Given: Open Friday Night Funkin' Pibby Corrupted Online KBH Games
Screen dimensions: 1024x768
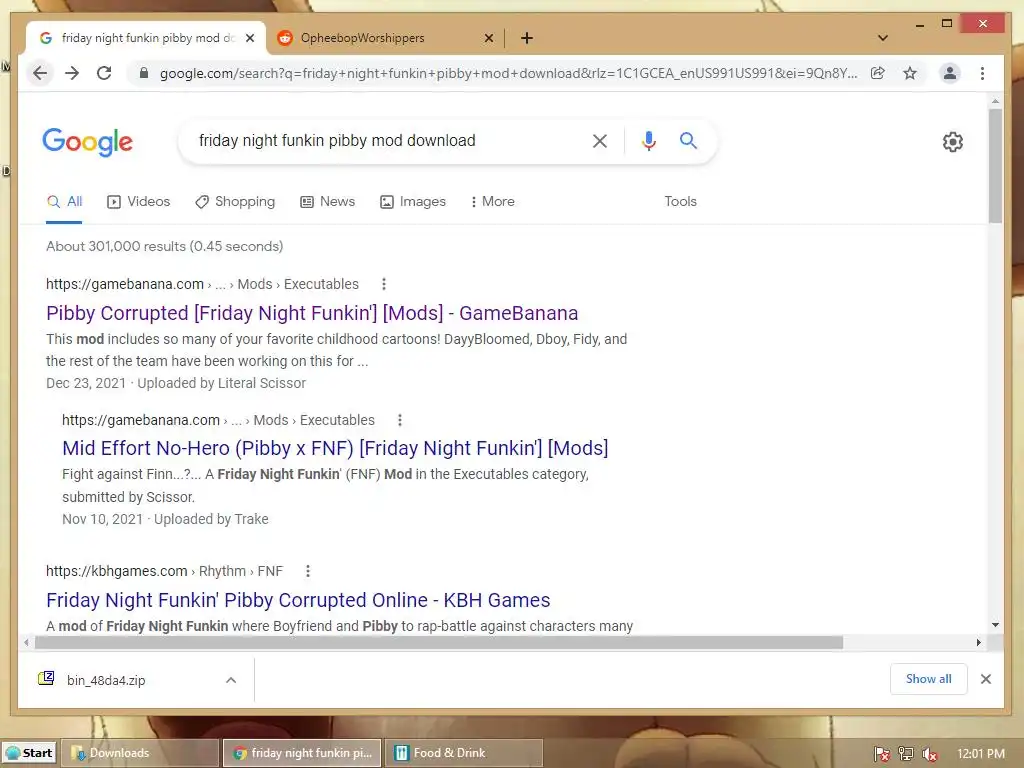Looking at the screenshot, I should pyautogui.click(x=298, y=600).
